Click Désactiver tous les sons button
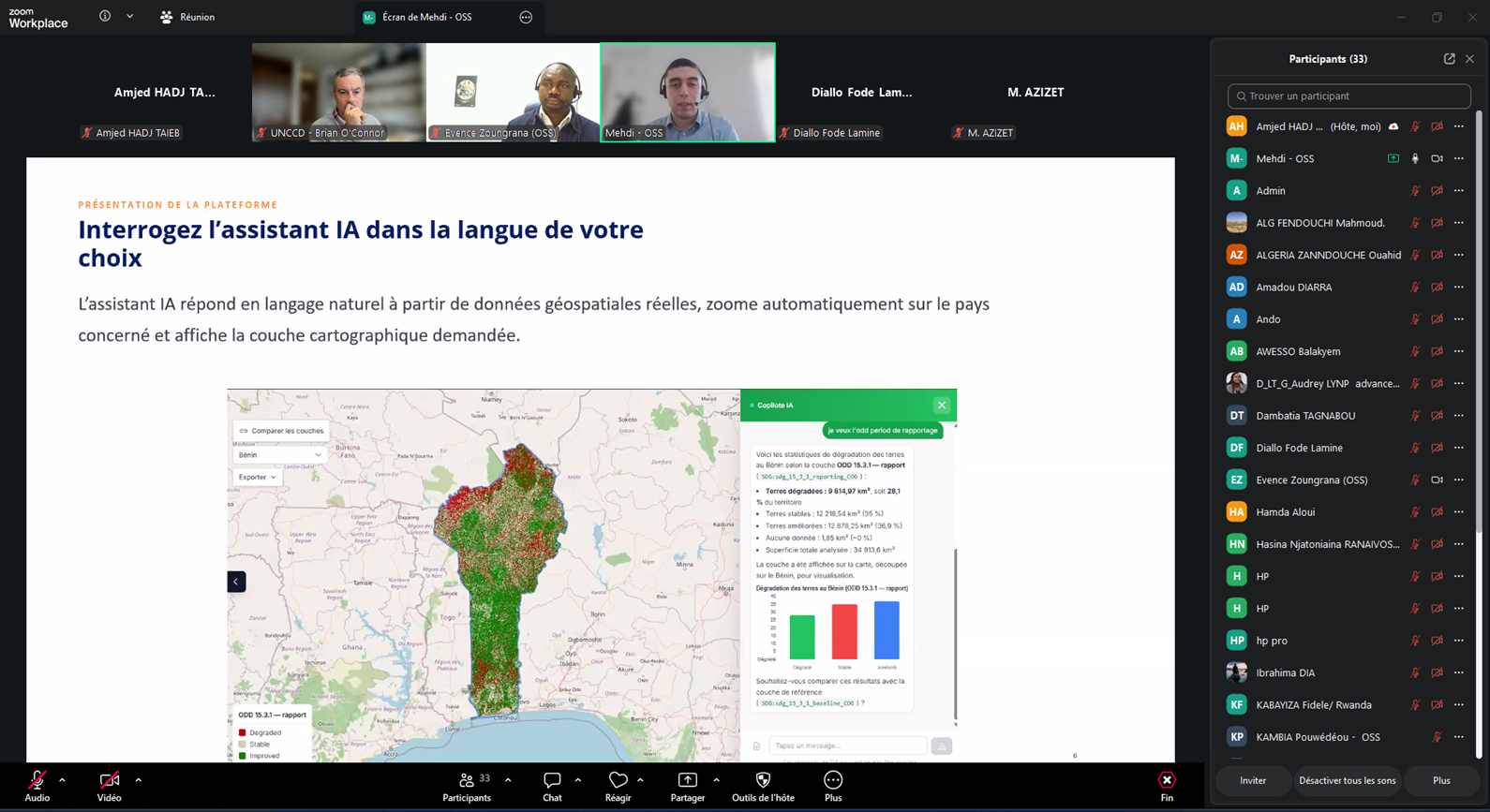The width and height of the screenshot is (1490, 812). click(x=1348, y=780)
